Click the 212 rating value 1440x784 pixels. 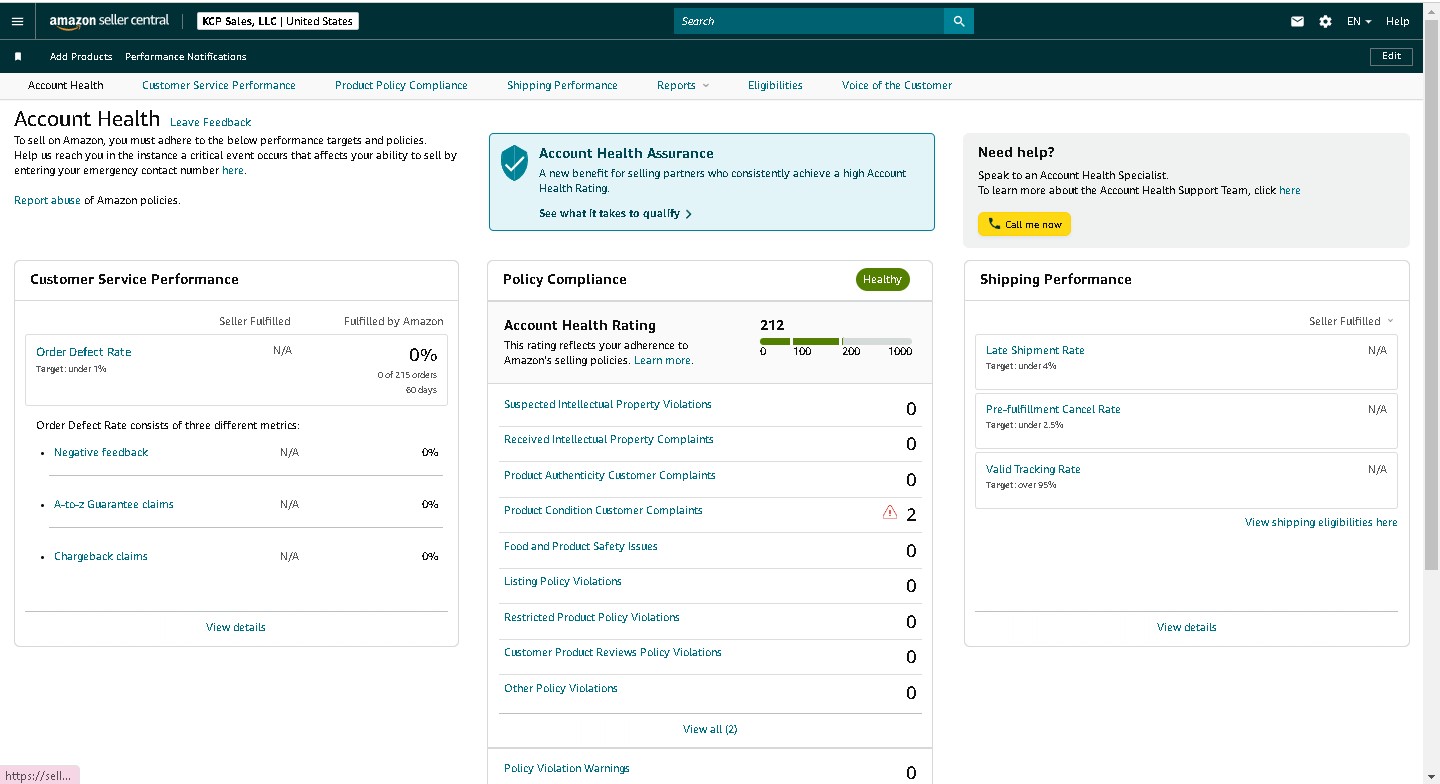tap(772, 325)
